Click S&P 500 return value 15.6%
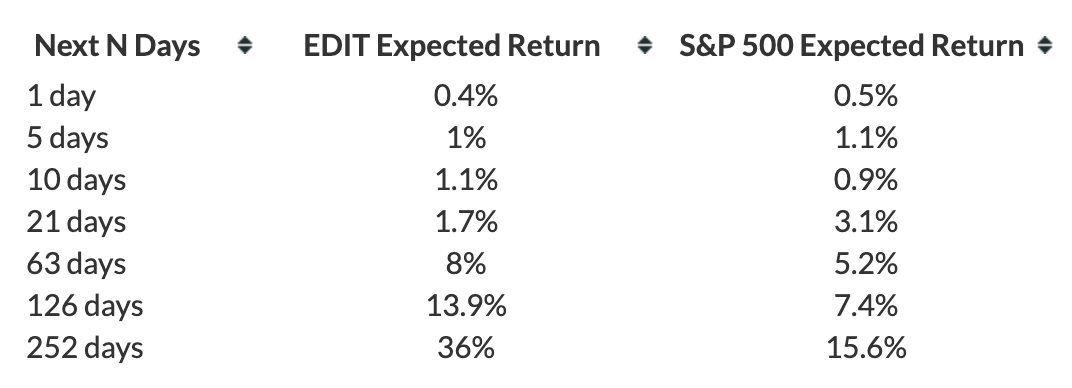The width and height of the screenshot is (1072, 388). (866, 348)
